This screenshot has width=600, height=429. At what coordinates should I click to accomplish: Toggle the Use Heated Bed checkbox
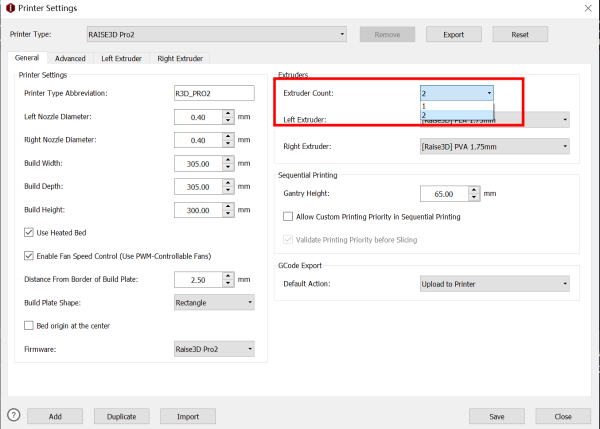pyautogui.click(x=28, y=232)
